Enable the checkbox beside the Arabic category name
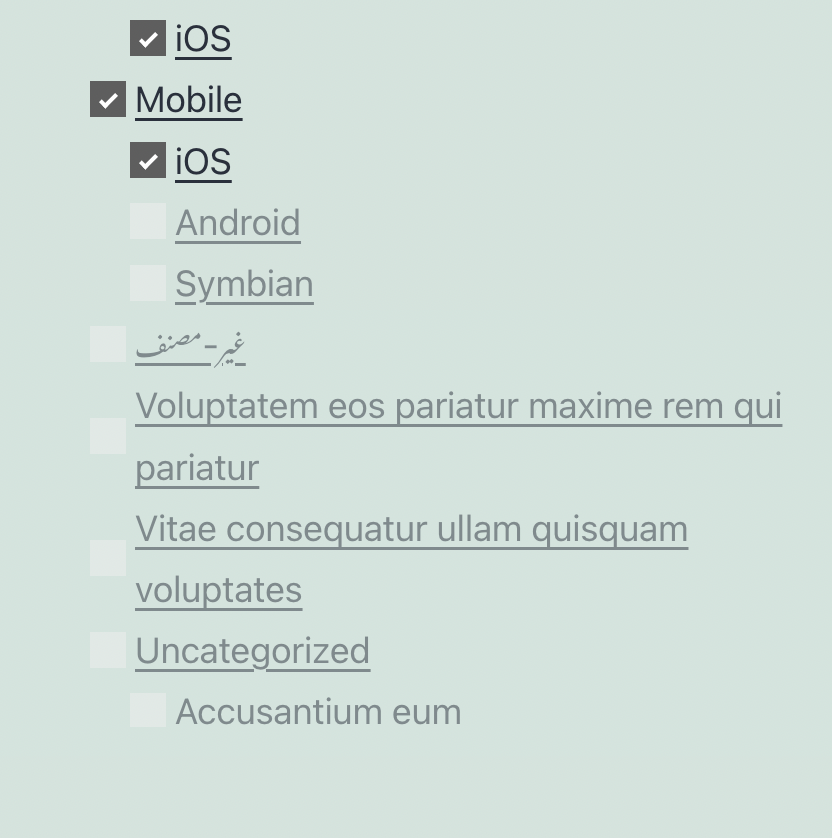The image size is (832, 838). point(108,343)
